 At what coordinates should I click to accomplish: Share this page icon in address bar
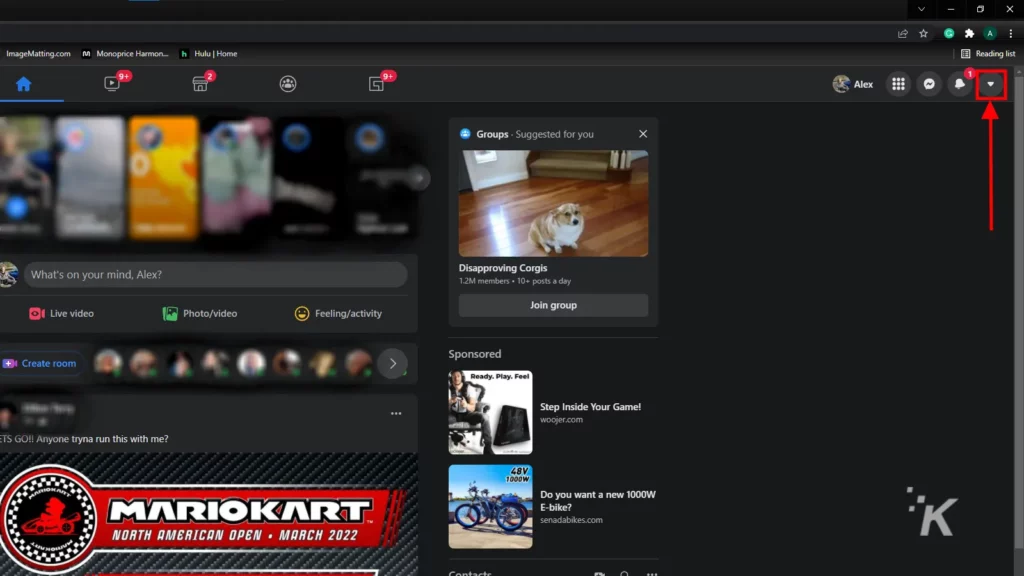[903, 33]
